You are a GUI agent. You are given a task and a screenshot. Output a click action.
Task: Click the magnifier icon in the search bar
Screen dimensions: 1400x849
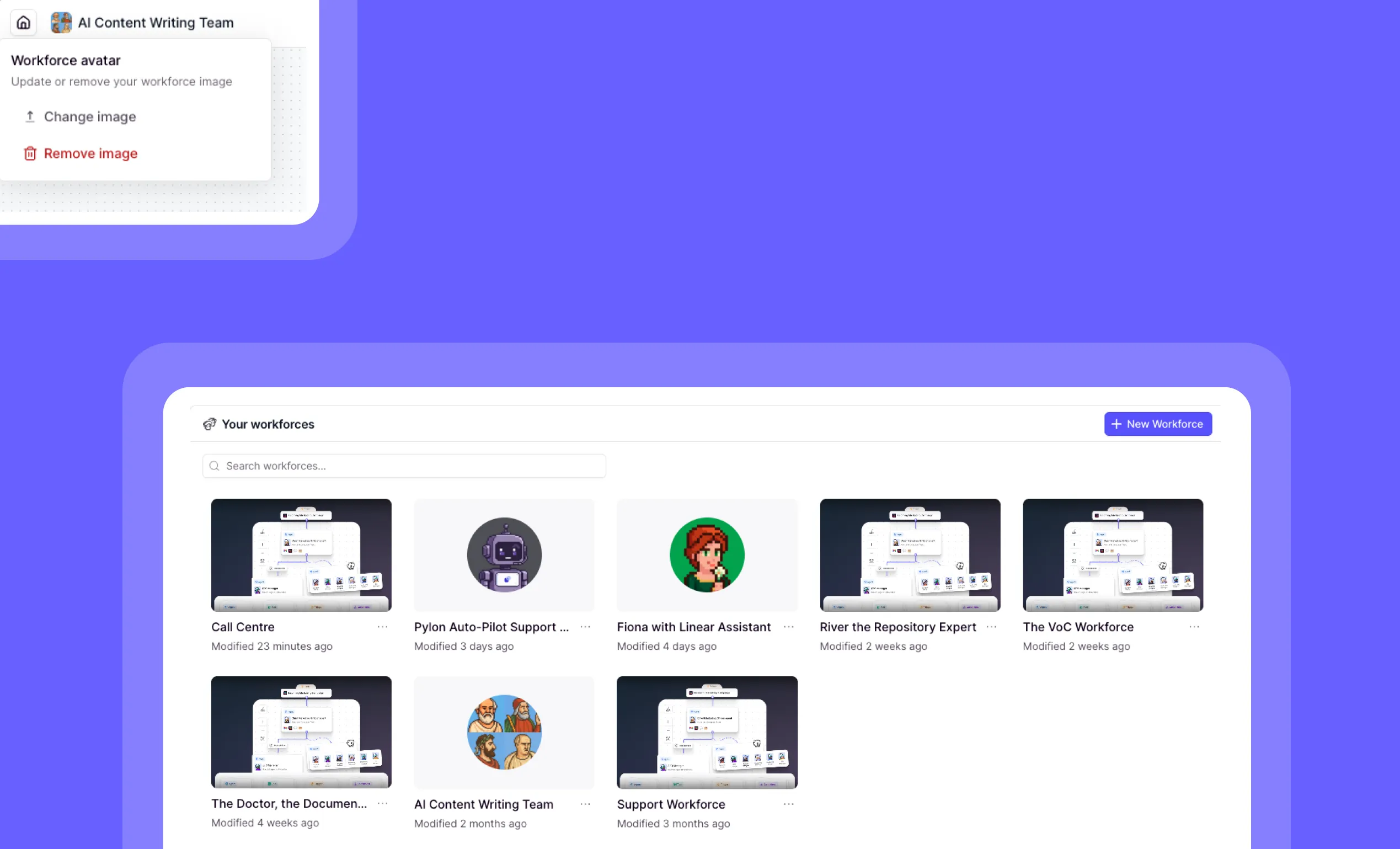(214, 466)
